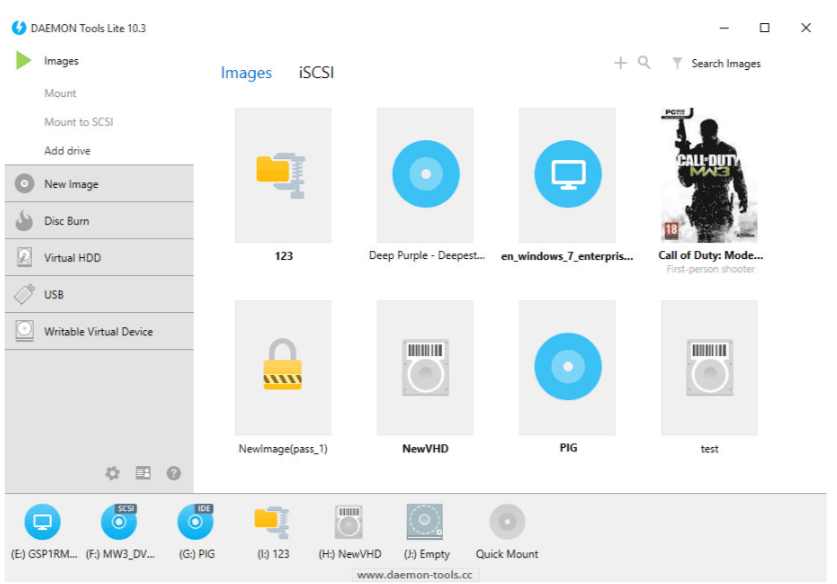Select the (H:) NewVHD drive icon
837x584 pixels.
click(349, 522)
